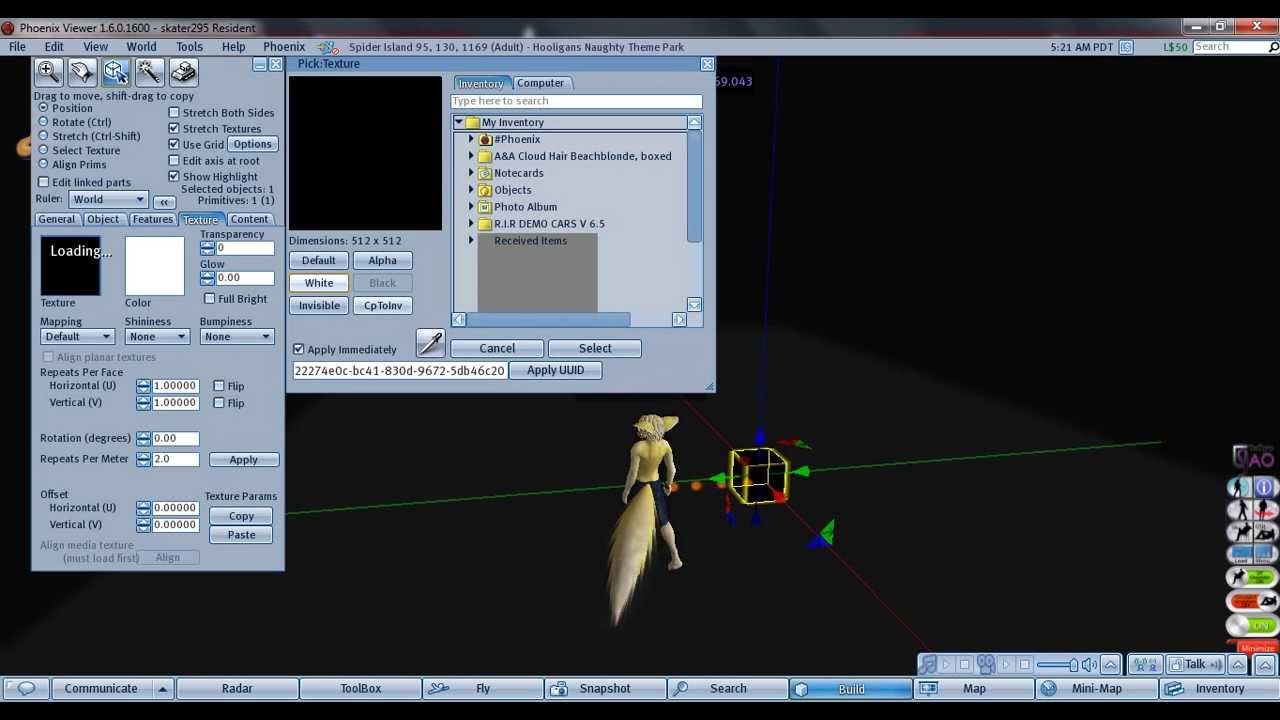Open the Ruler World dropdown
The height and width of the screenshot is (720, 1280).
click(x=108, y=199)
